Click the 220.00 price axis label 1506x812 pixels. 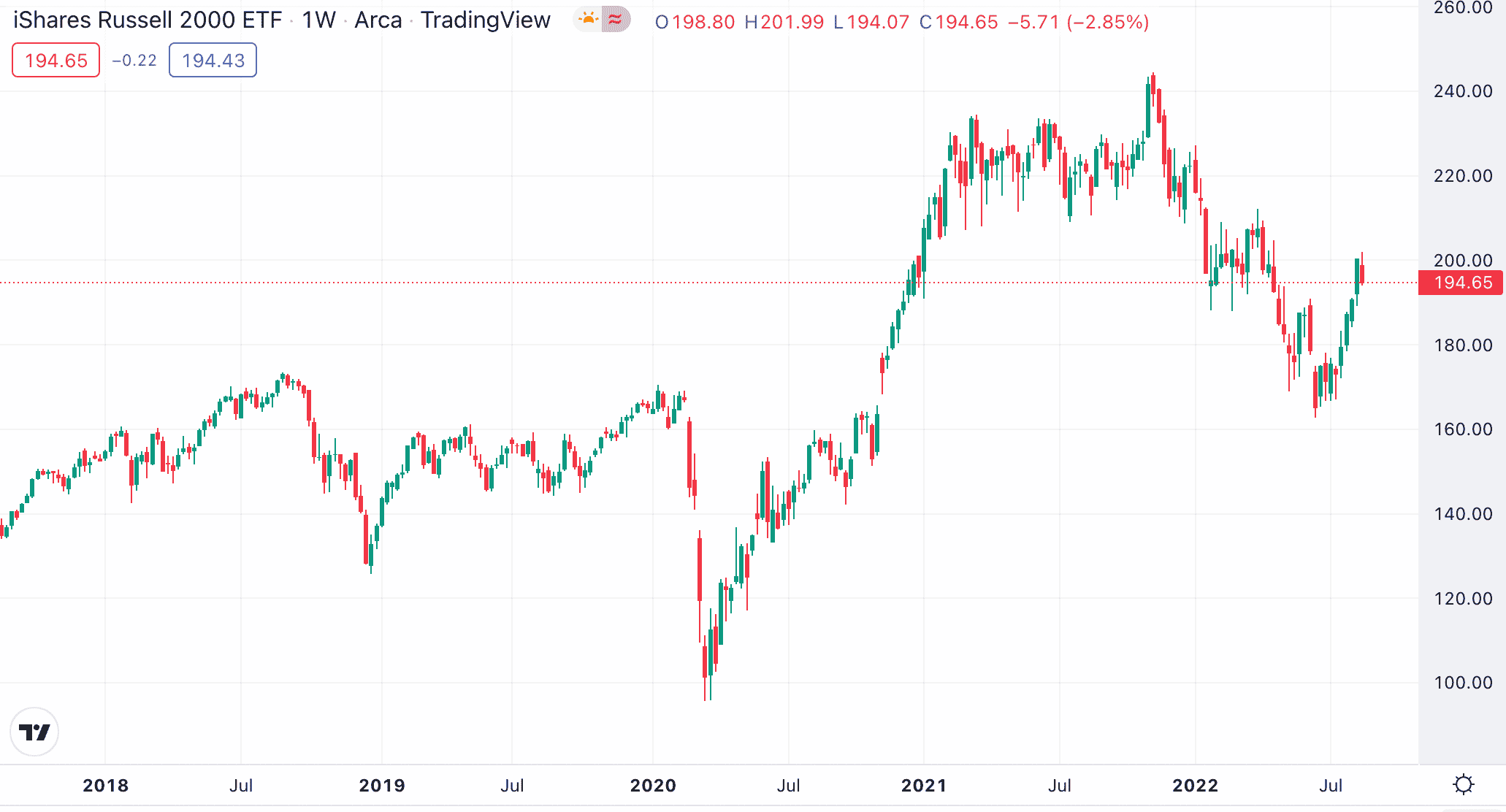coord(1463,176)
